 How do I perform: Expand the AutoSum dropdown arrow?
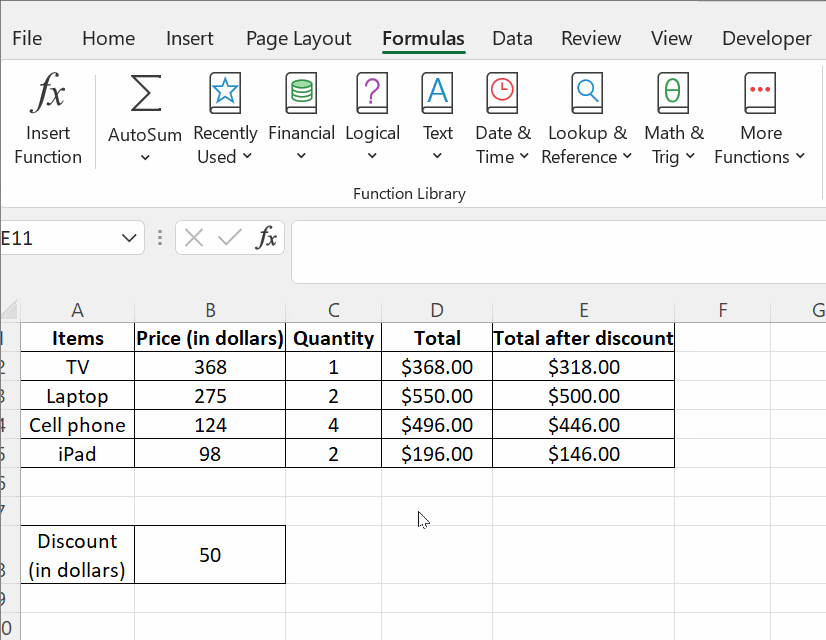tap(143, 157)
